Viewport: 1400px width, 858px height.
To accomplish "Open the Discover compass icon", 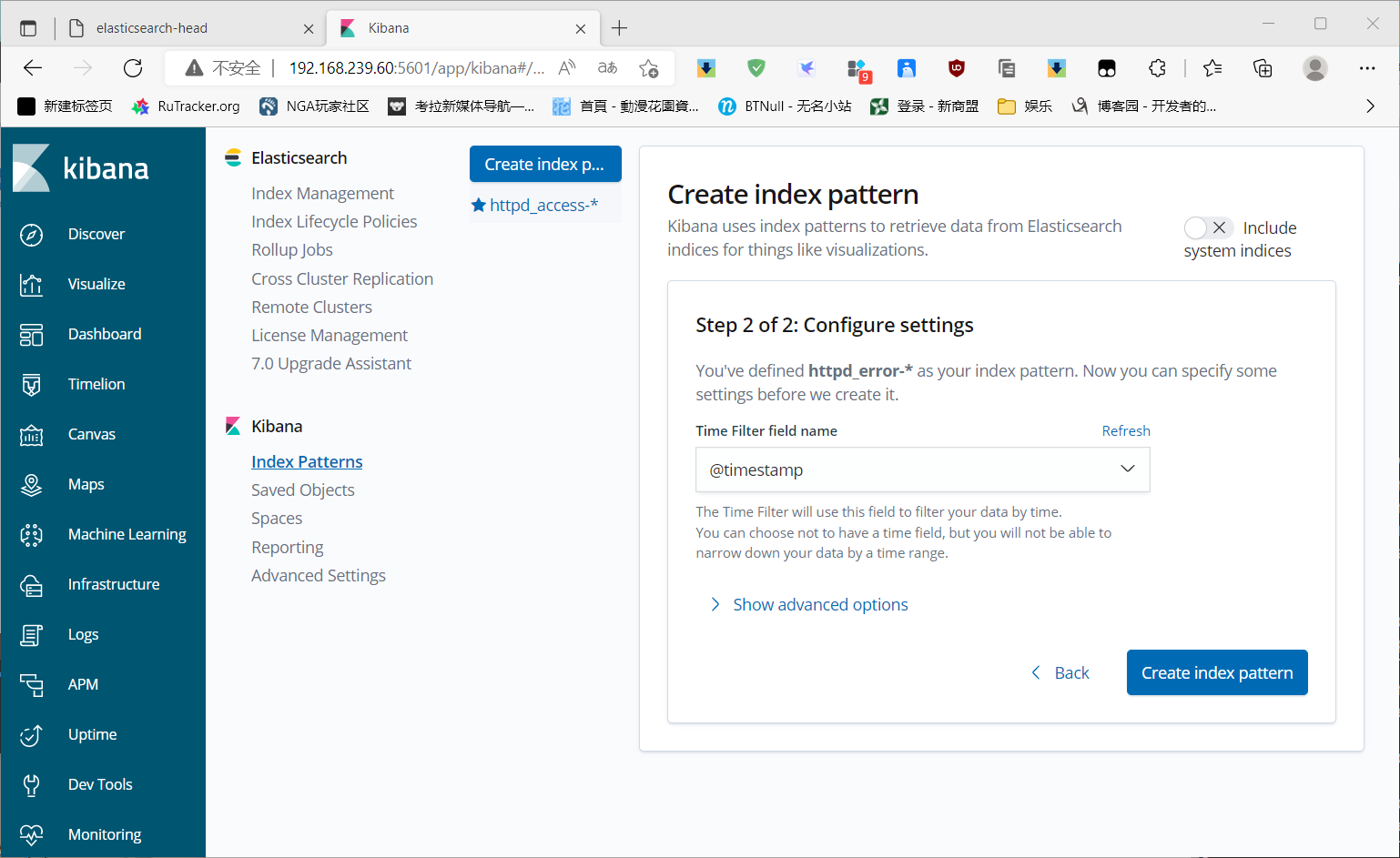I will pyautogui.click(x=31, y=235).
